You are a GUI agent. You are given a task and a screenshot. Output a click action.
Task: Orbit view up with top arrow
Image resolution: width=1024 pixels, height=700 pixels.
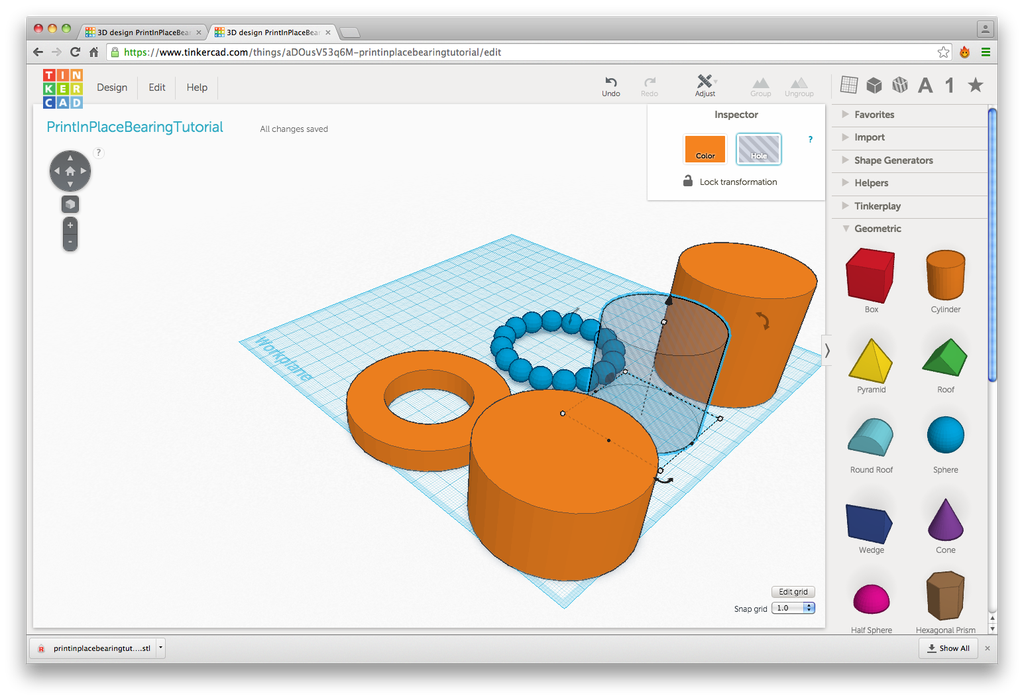pyautogui.click(x=70, y=158)
